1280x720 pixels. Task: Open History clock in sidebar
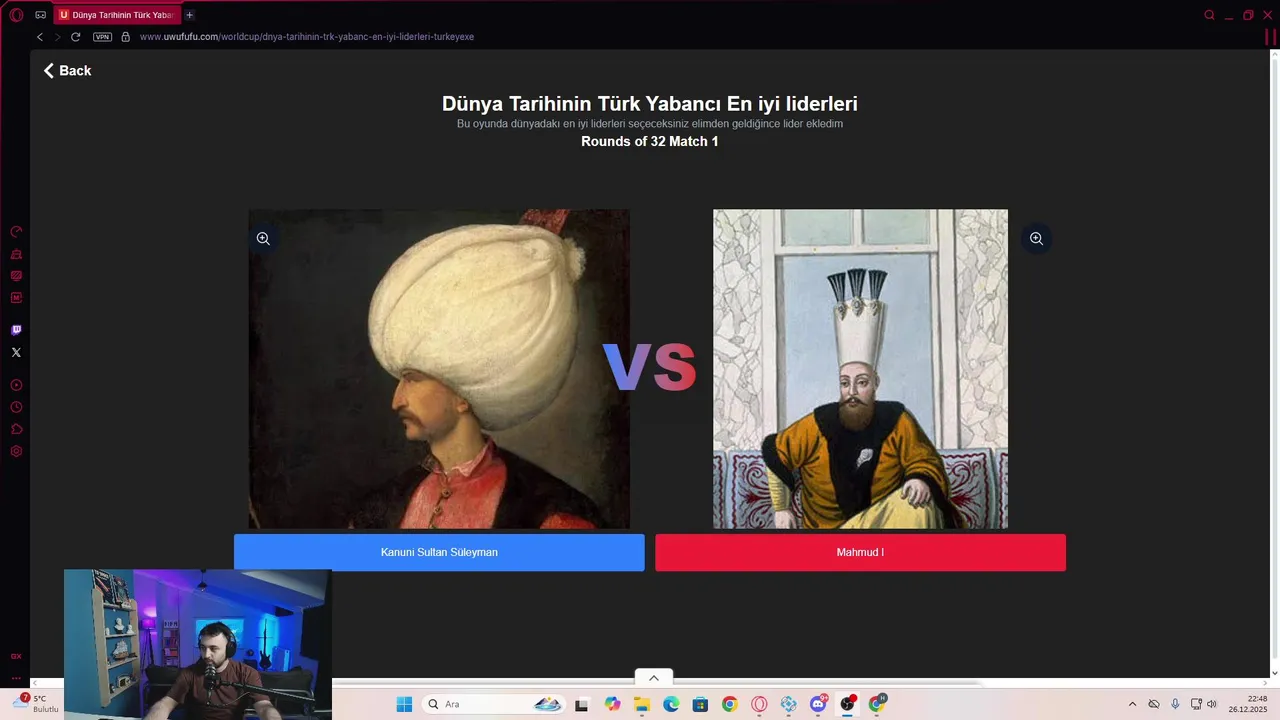pos(16,407)
